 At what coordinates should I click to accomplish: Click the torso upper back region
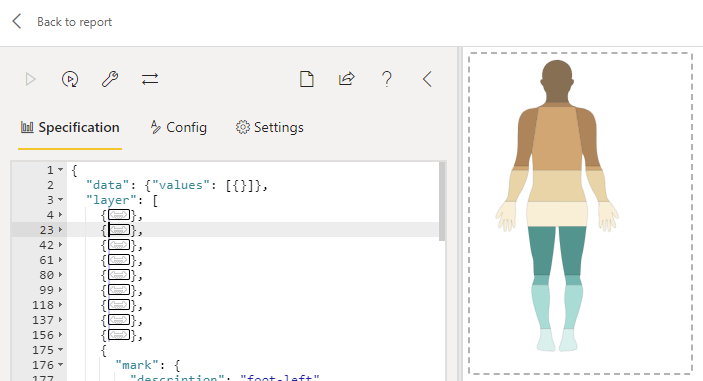[557, 138]
